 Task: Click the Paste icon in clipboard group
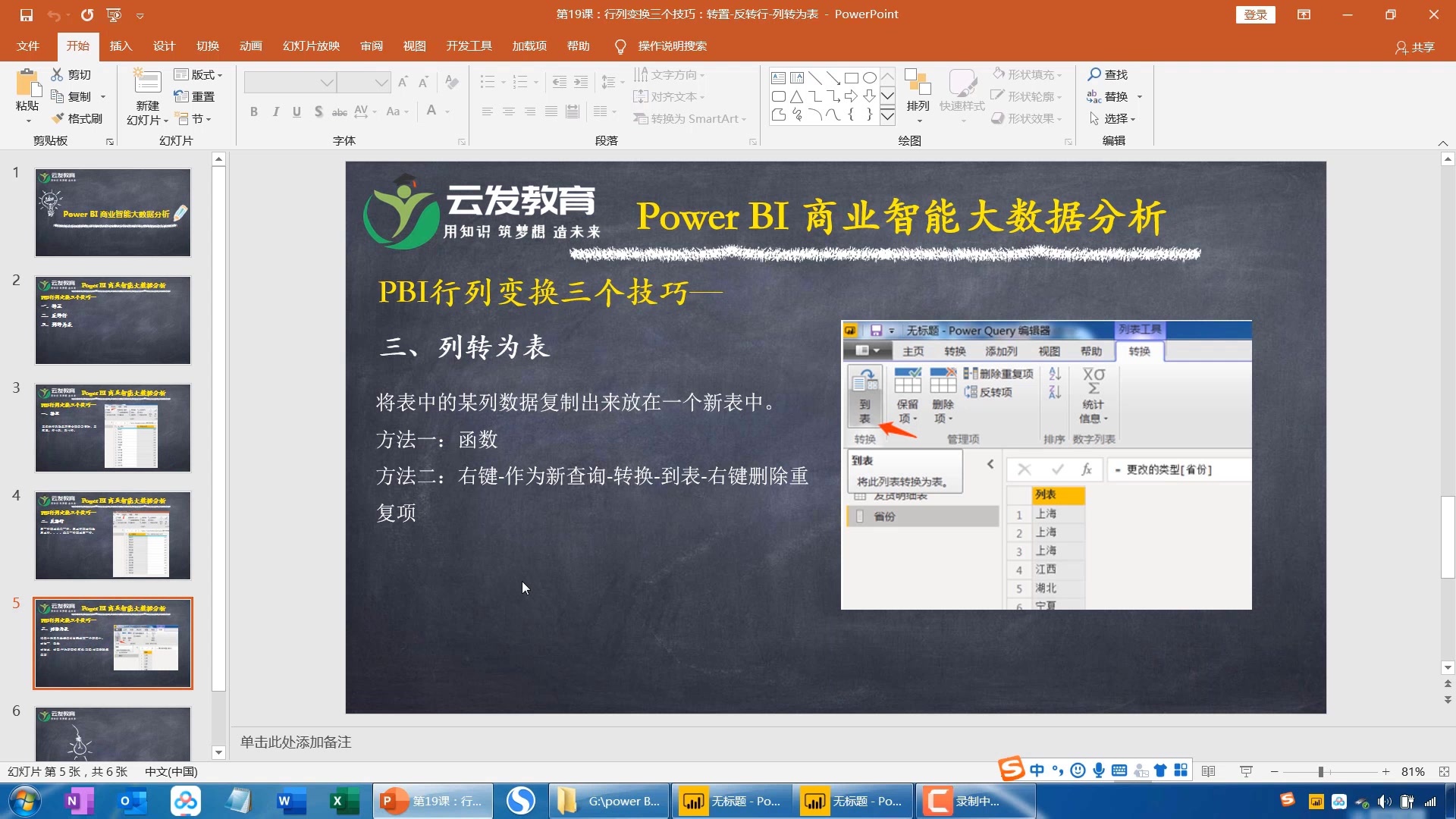pos(27,85)
